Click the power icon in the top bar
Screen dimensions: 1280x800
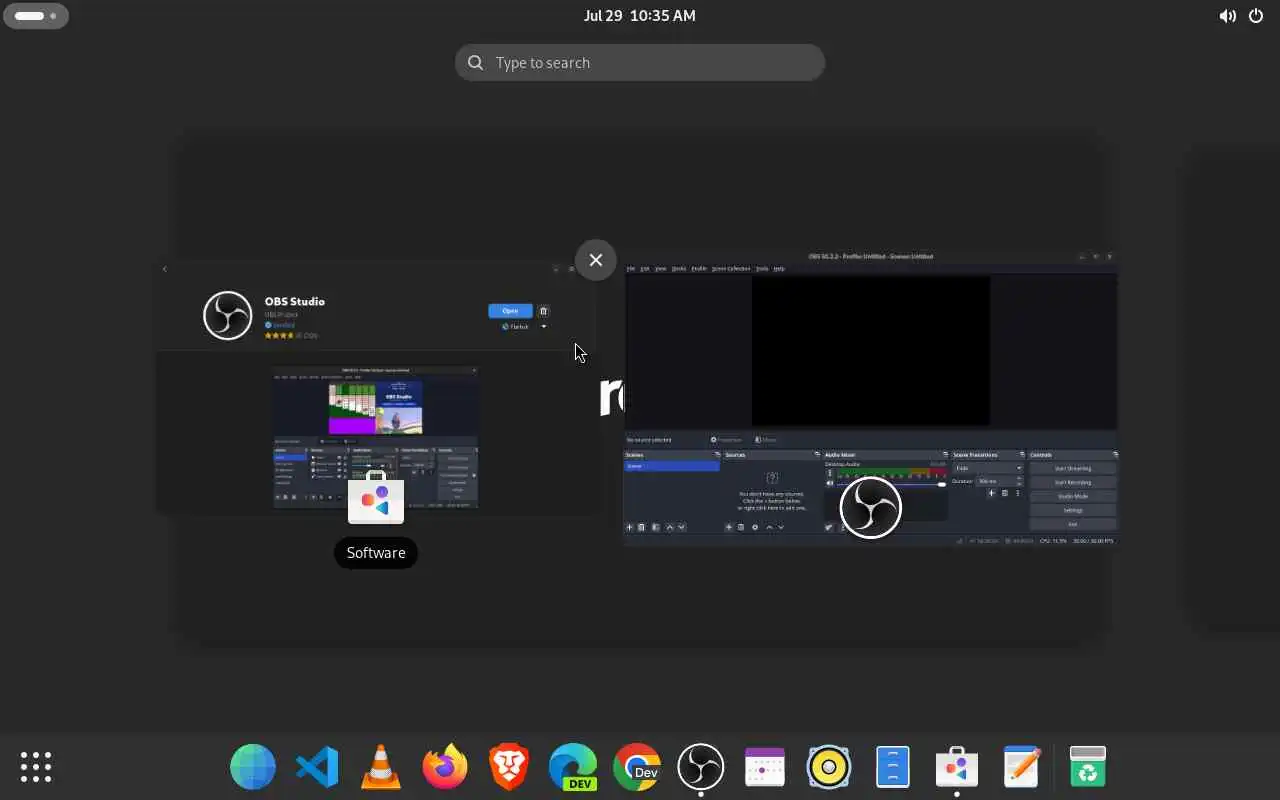click(1256, 16)
